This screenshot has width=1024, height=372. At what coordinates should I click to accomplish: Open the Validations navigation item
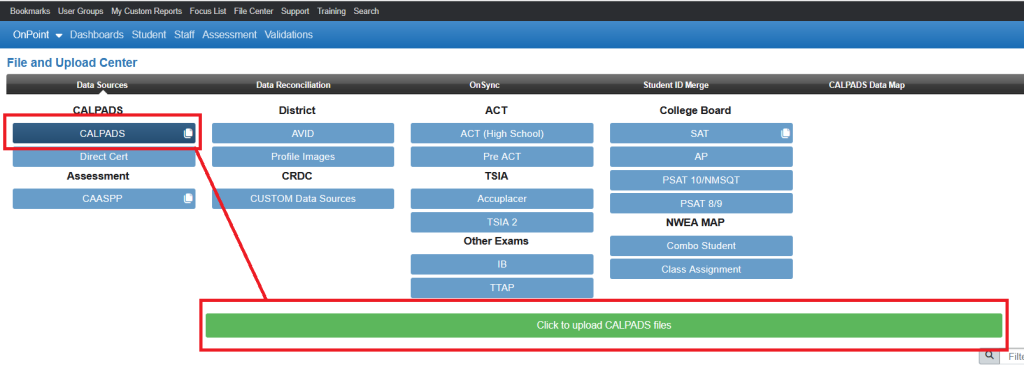point(289,35)
